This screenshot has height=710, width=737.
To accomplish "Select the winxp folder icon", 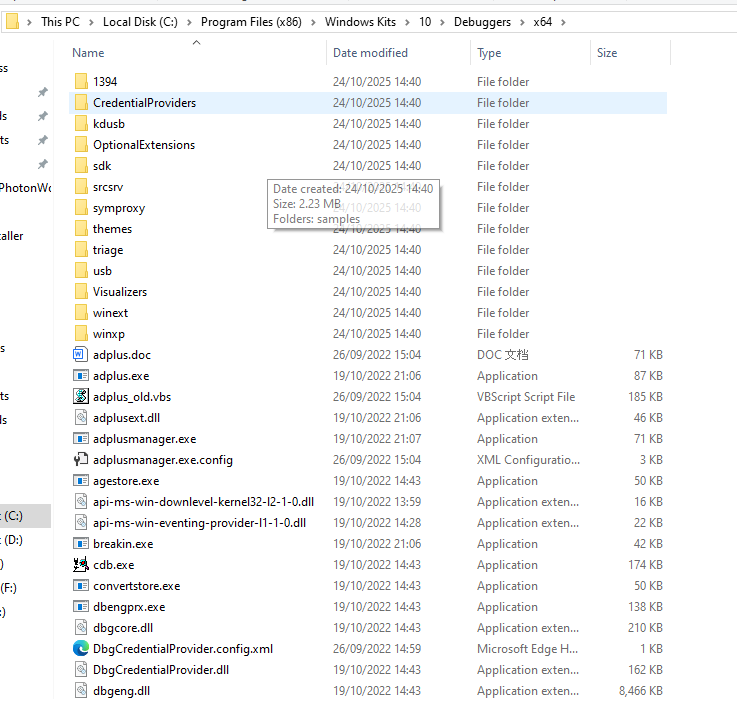I will click(x=81, y=333).
